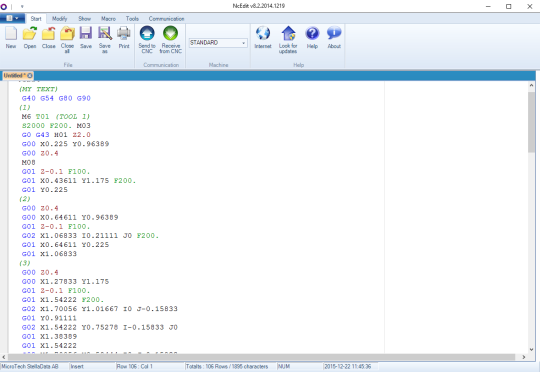Save the program with Save icon
Image resolution: width=540 pixels, height=372 pixels.
(x=86, y=37)
